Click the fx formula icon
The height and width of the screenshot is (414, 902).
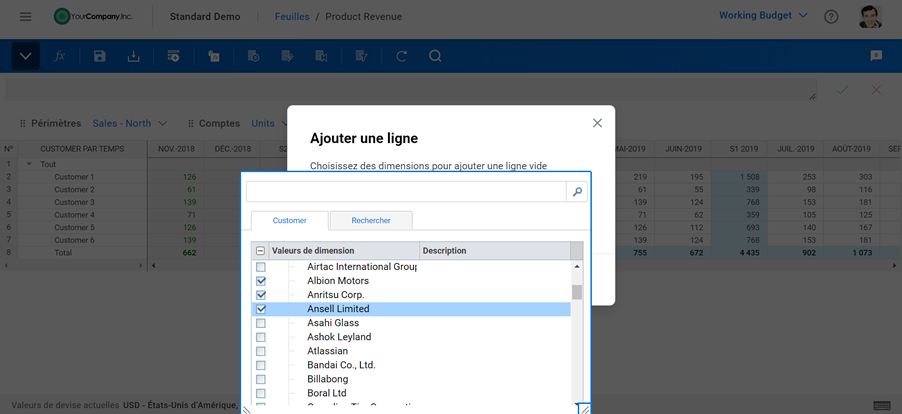pyautogui.click(x=60, y=57)
